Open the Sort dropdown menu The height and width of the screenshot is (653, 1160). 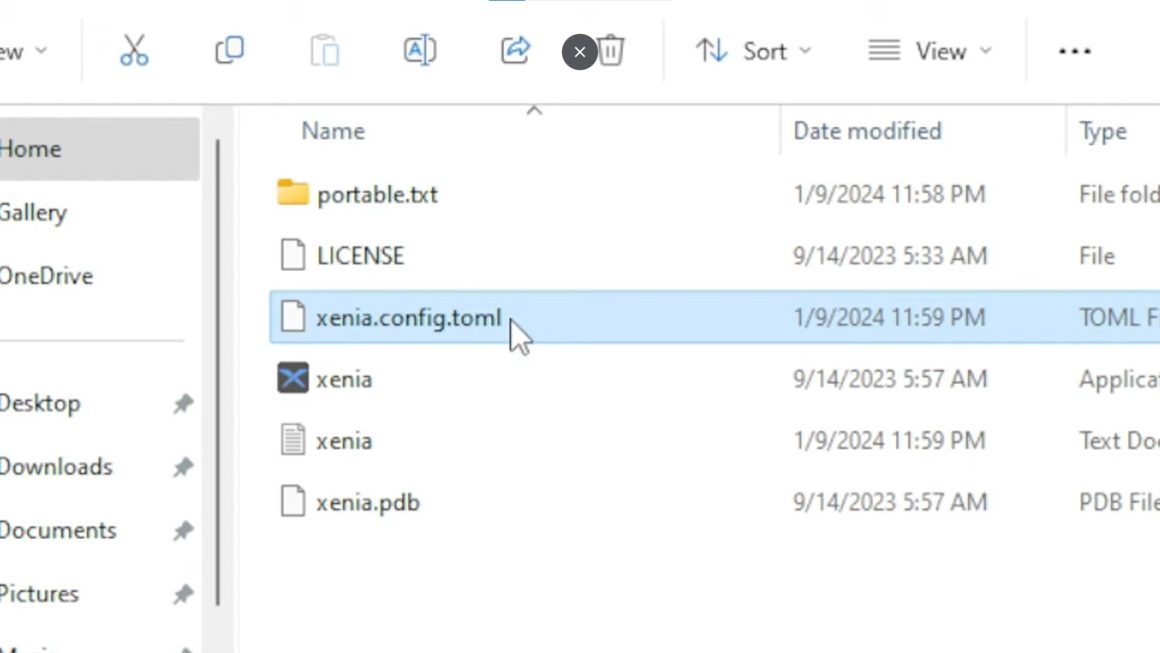[754, 51]
